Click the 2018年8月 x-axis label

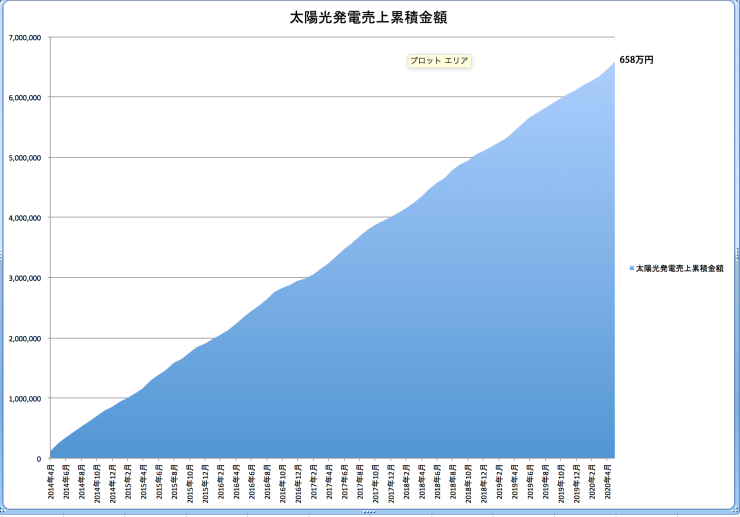pos(453,481)
